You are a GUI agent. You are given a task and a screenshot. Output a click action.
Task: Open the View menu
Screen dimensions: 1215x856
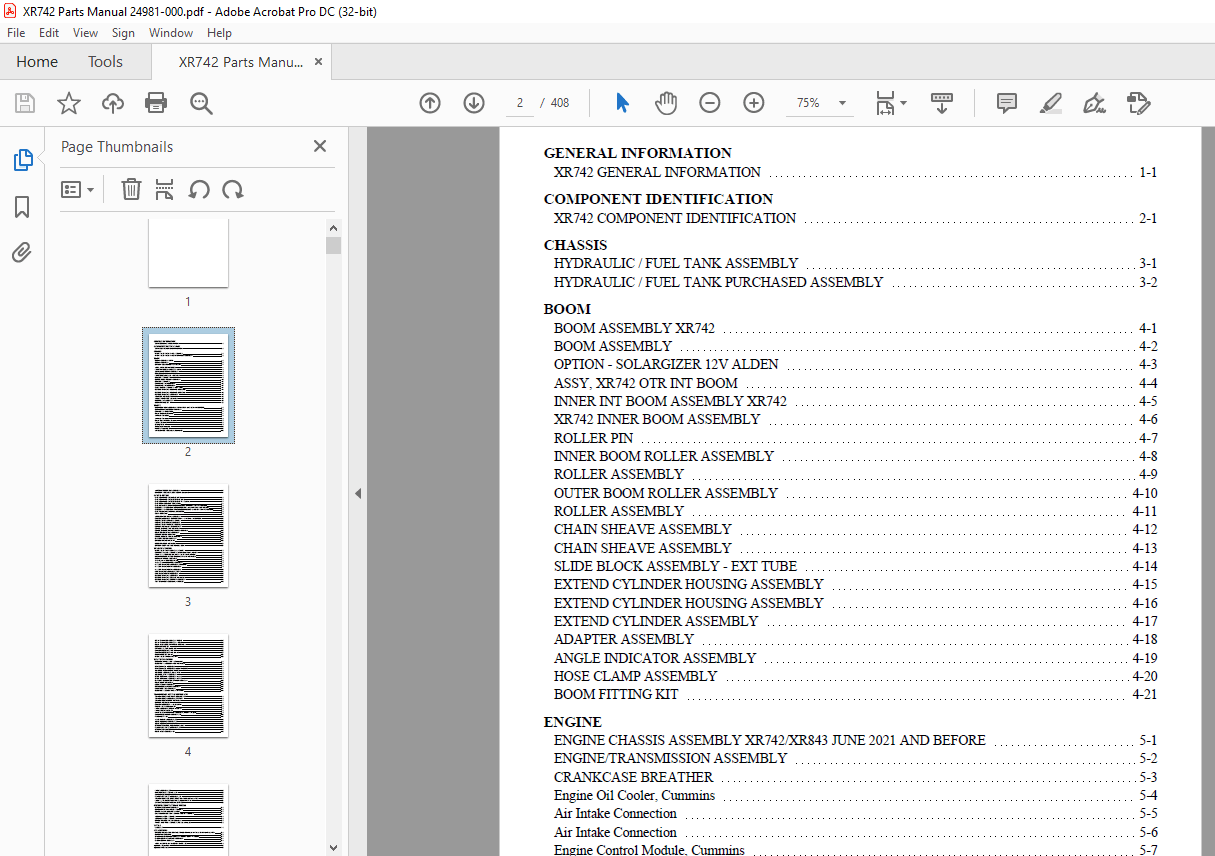[x=86, y=33]
